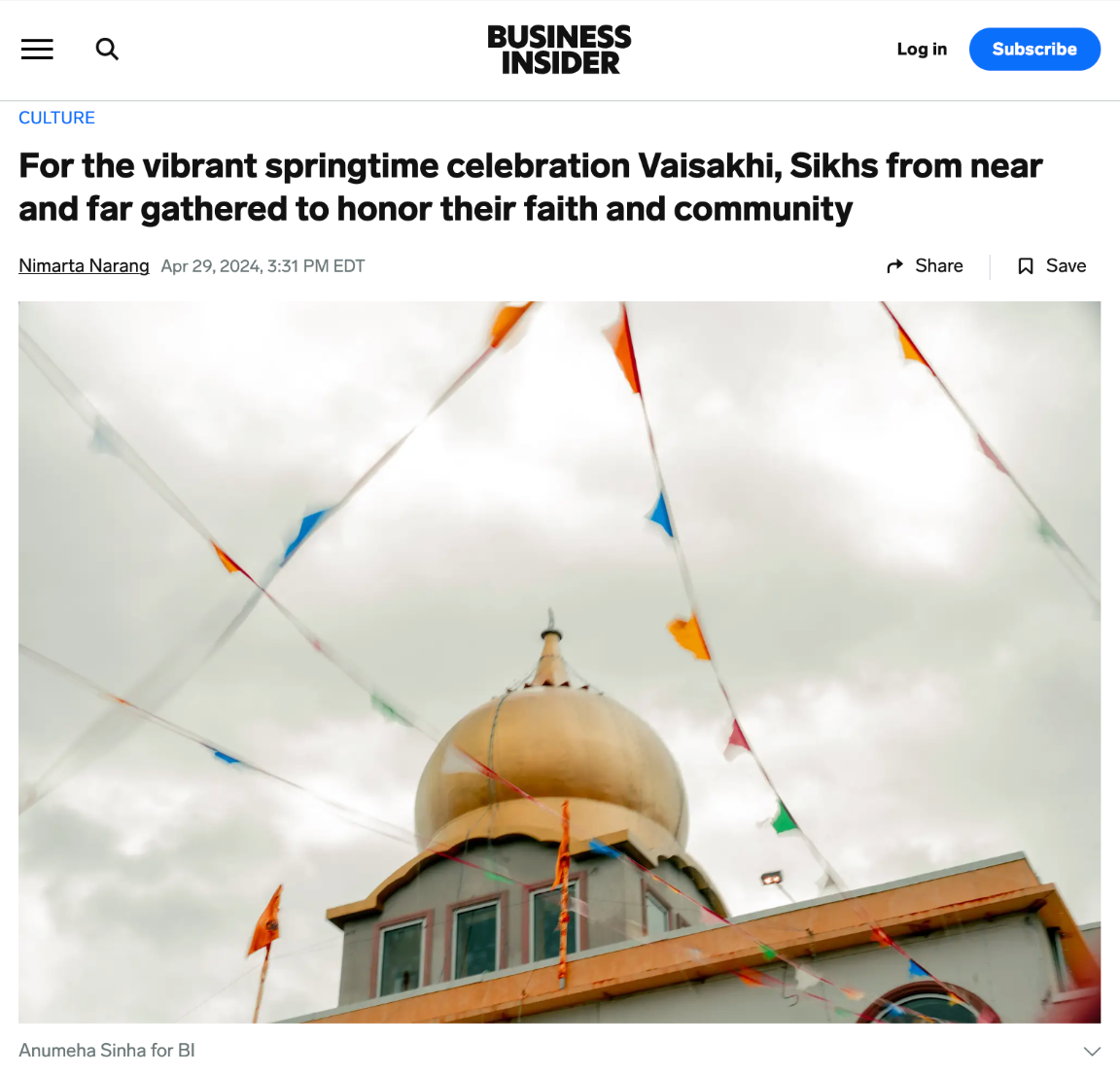The height and width of the screenshot is (1075, 1120).
Task: Click the search magnifier icon
Action: [107, 50]
